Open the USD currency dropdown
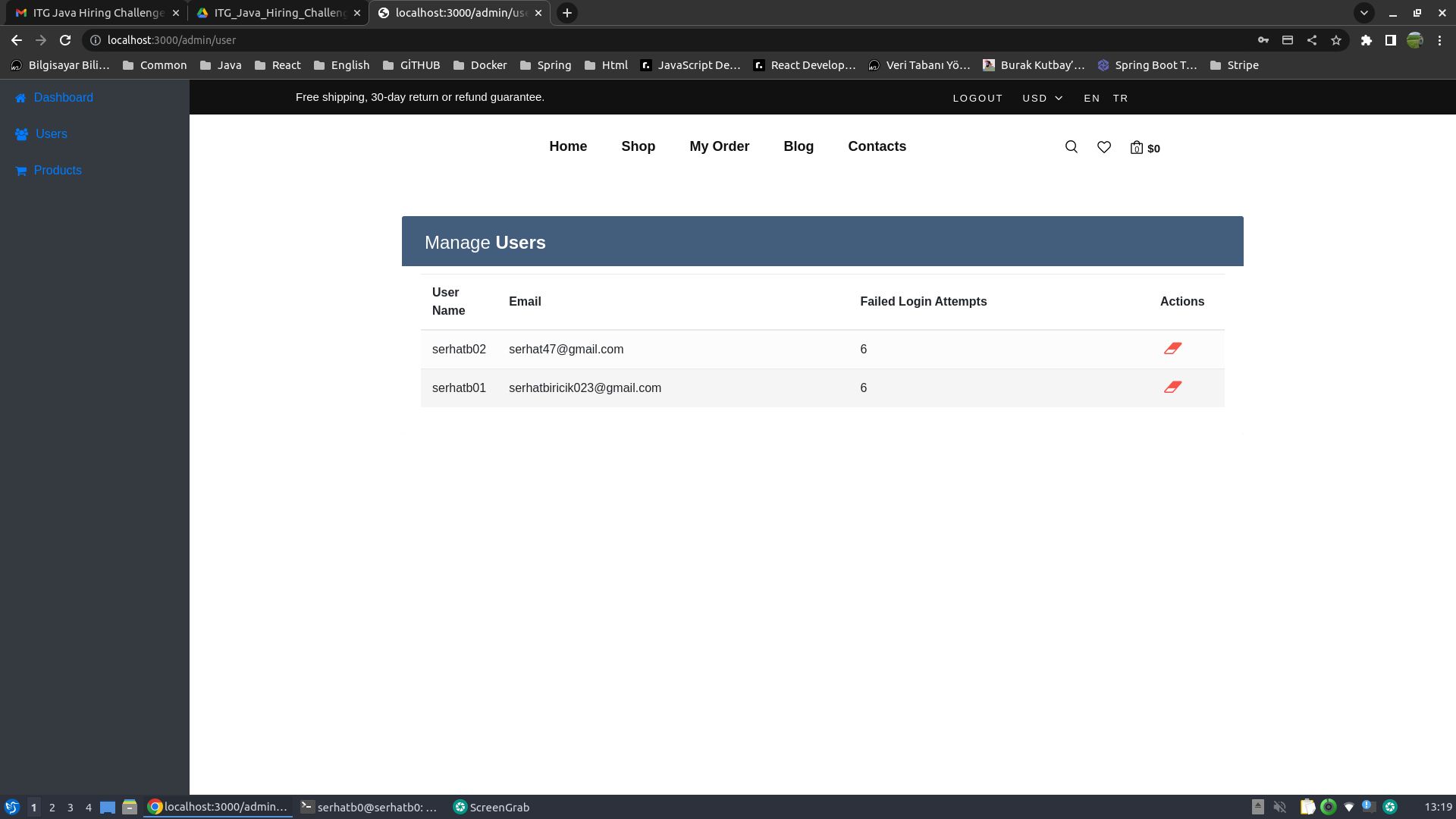Image resolution: width=1456 pixels, height=819 pixels. [x=1042, y=98]
